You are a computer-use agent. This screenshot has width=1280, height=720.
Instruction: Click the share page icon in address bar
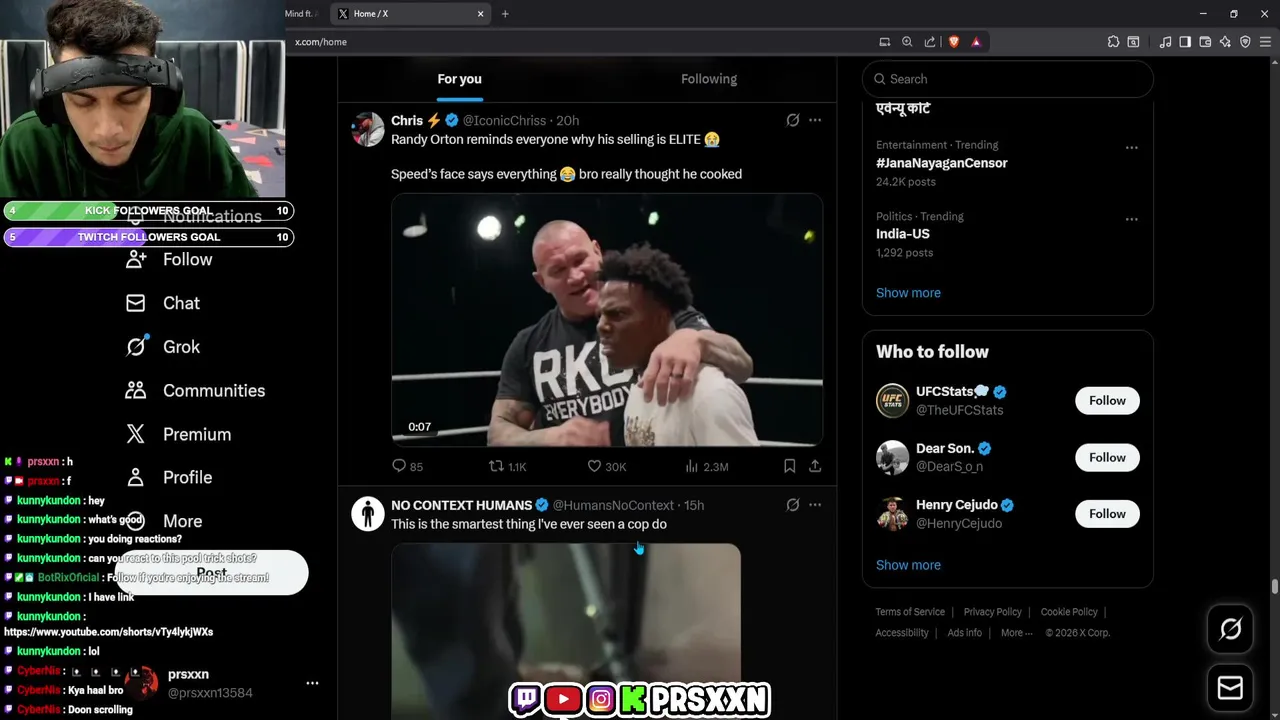click(930, 42)
